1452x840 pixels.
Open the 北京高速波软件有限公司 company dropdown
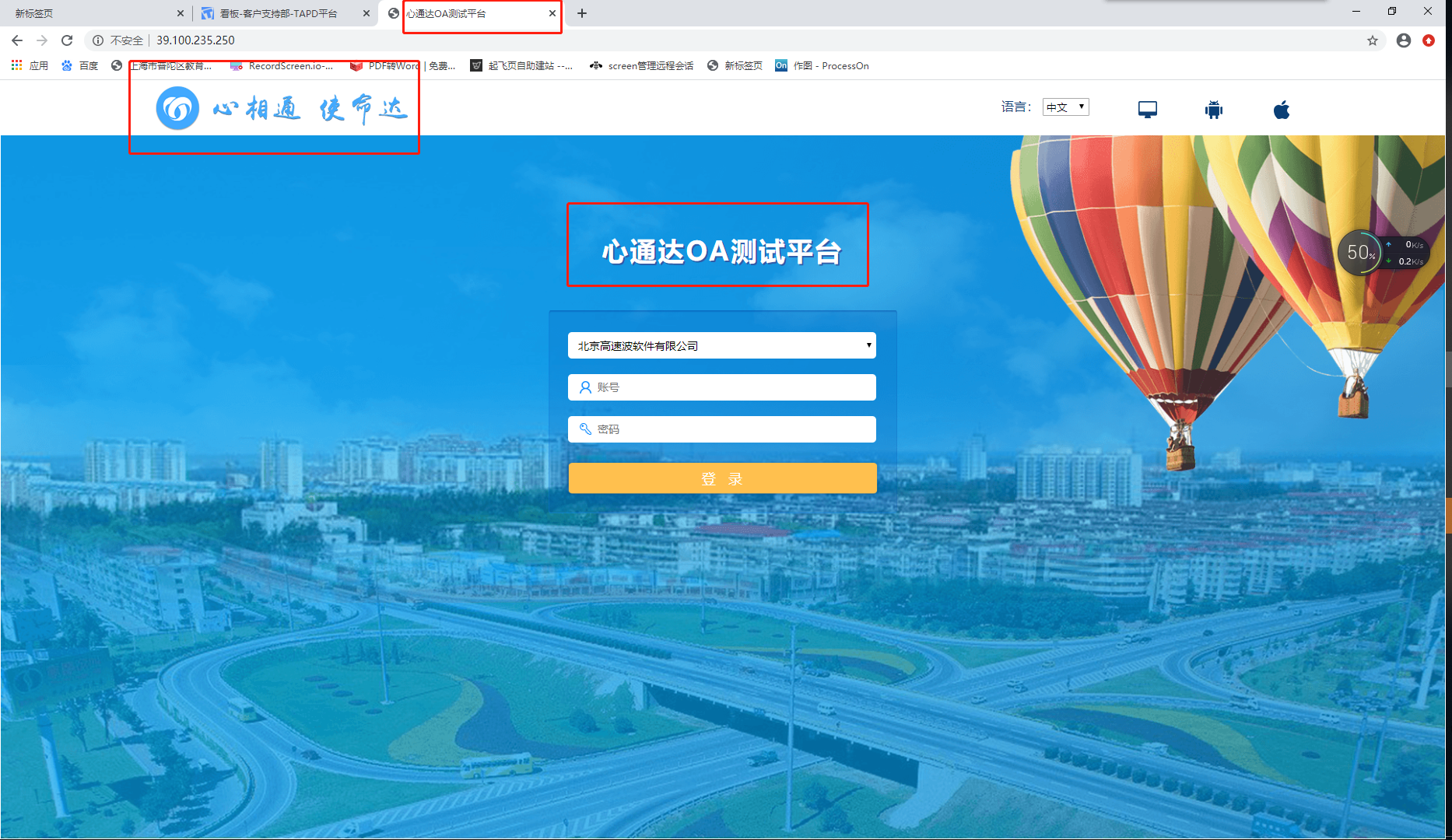click(722, 345)
